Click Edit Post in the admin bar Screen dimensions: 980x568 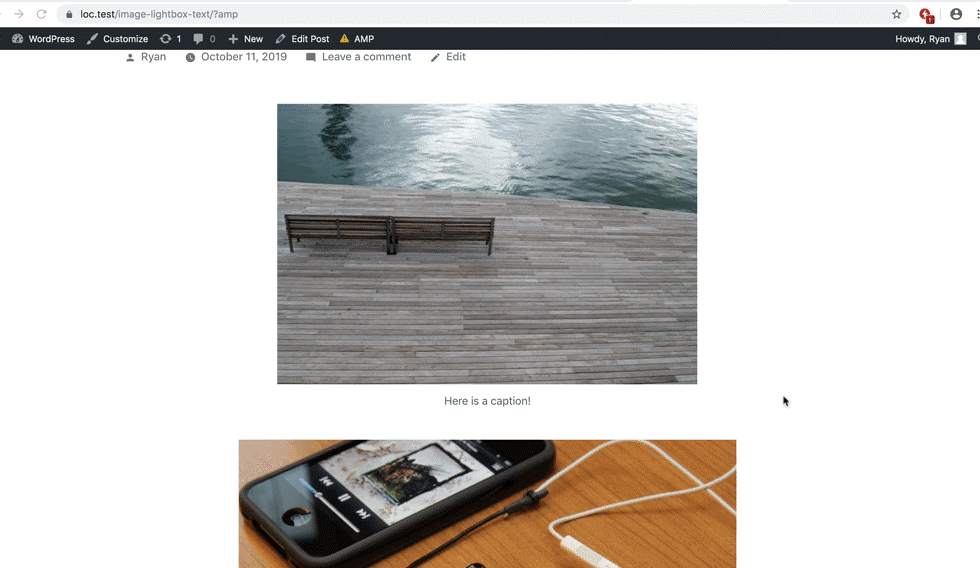click(302, 39)
